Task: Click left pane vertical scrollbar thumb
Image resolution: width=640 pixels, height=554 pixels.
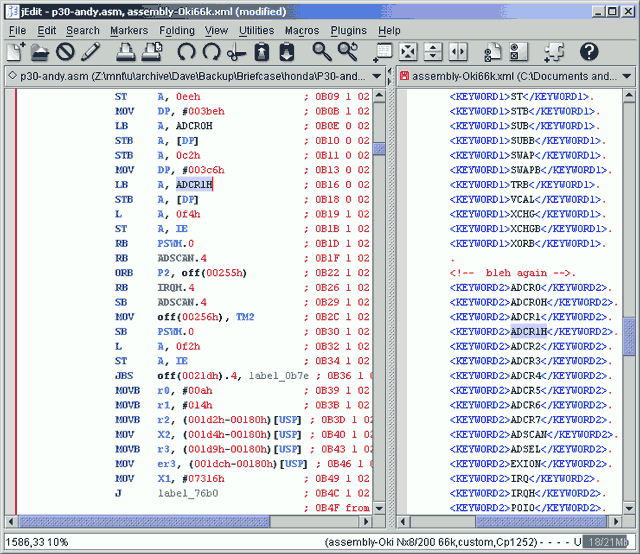Action: pyautogui.click(x=379, y=149)
